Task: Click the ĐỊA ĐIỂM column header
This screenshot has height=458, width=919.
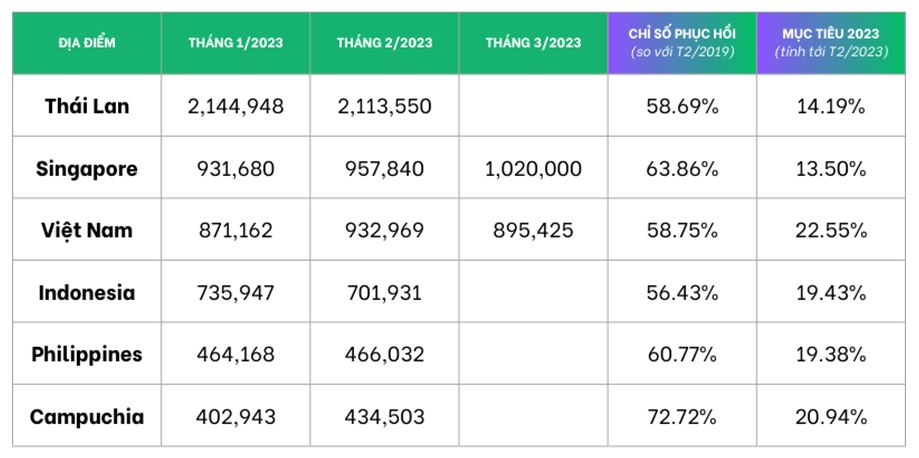Action: [x=87, y=43]
